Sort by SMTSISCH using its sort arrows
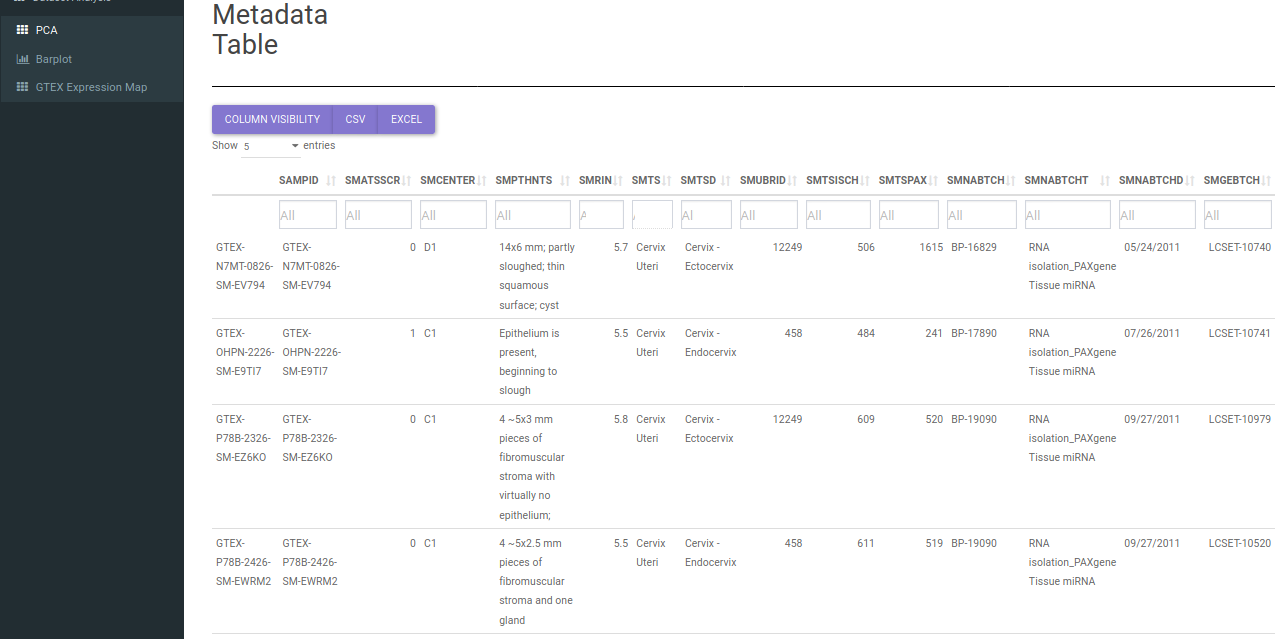The image size is (1287, 639). [865, 181]
